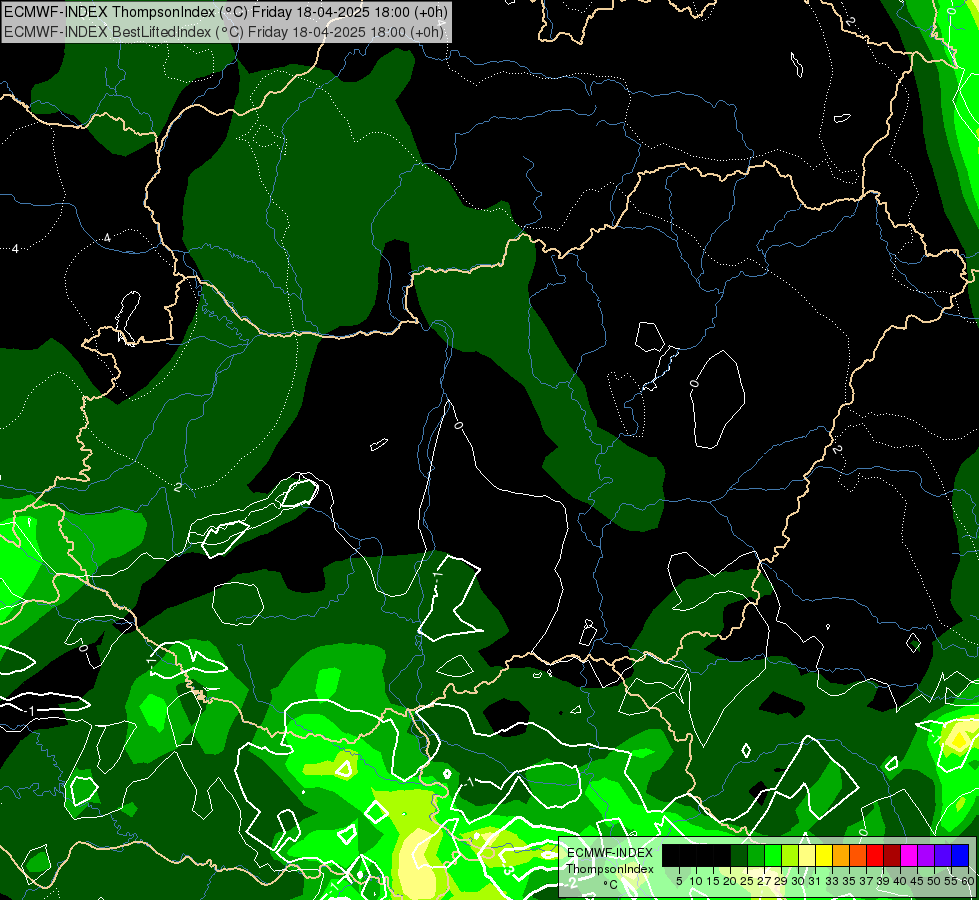Click the '°C' unit label in legend
The image size is (979, 900).
click(611, 884)
